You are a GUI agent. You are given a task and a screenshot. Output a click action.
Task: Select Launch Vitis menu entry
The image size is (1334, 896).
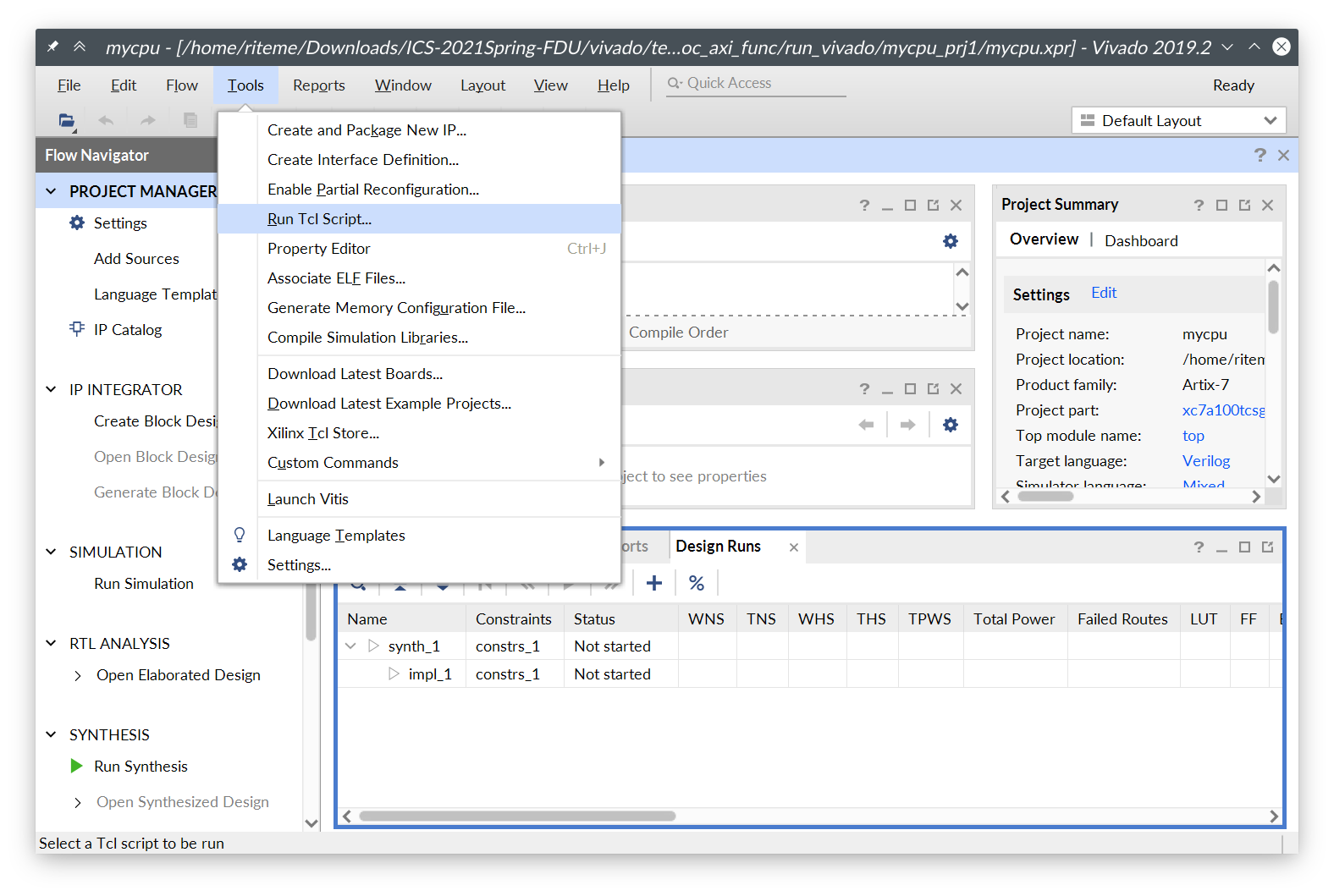tap(419, 498)
